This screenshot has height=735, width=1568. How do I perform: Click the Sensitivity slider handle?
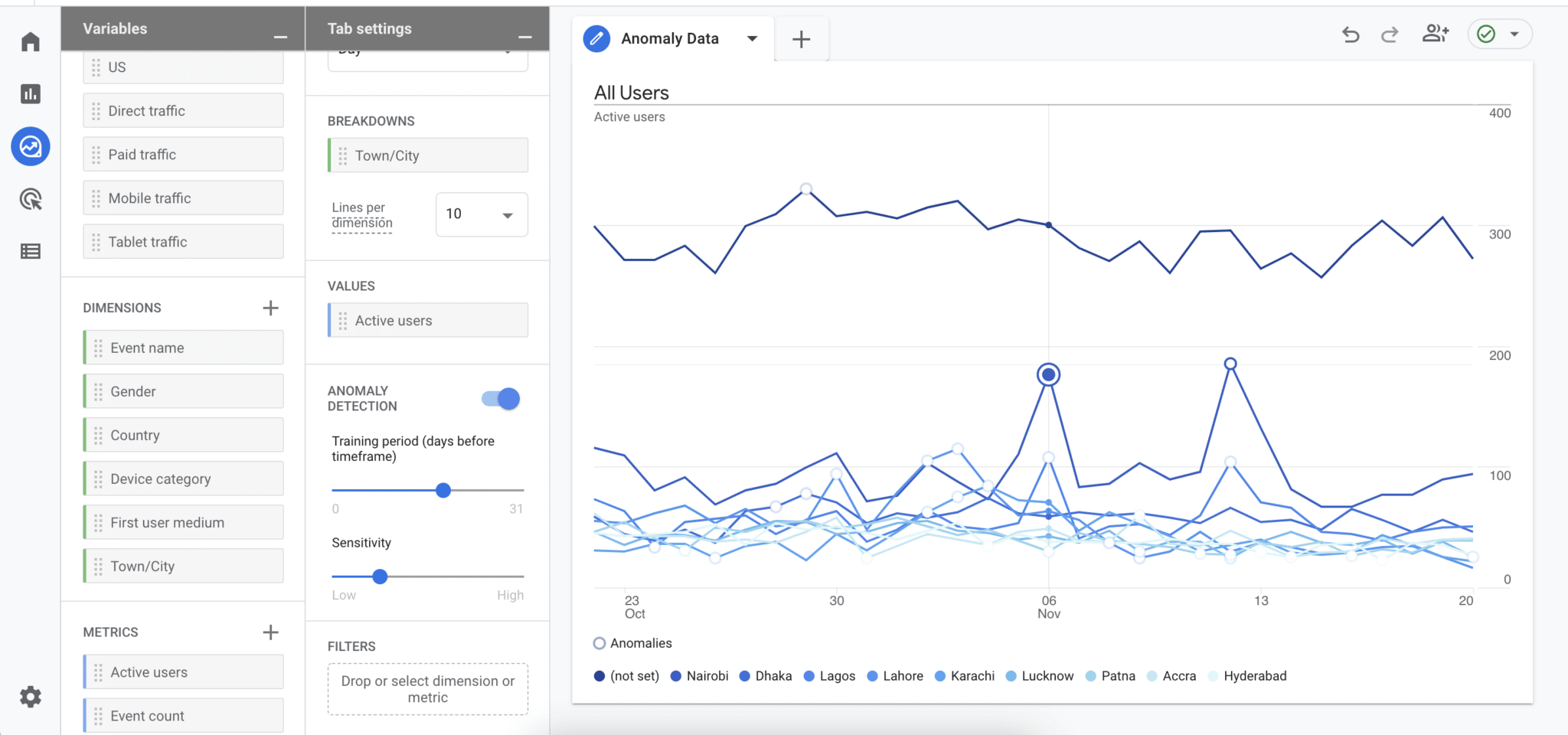(x=380, y=577)
